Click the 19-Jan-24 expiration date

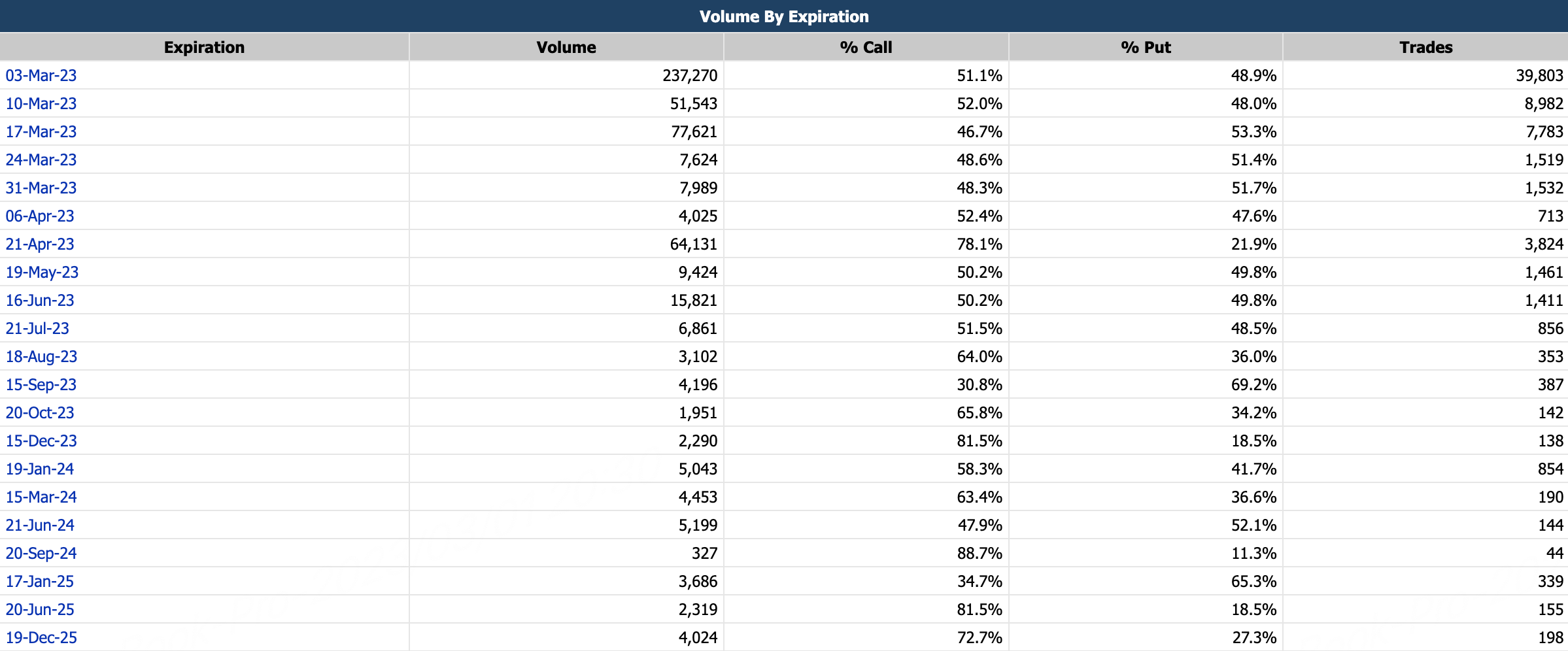click(x=40, y=469)
